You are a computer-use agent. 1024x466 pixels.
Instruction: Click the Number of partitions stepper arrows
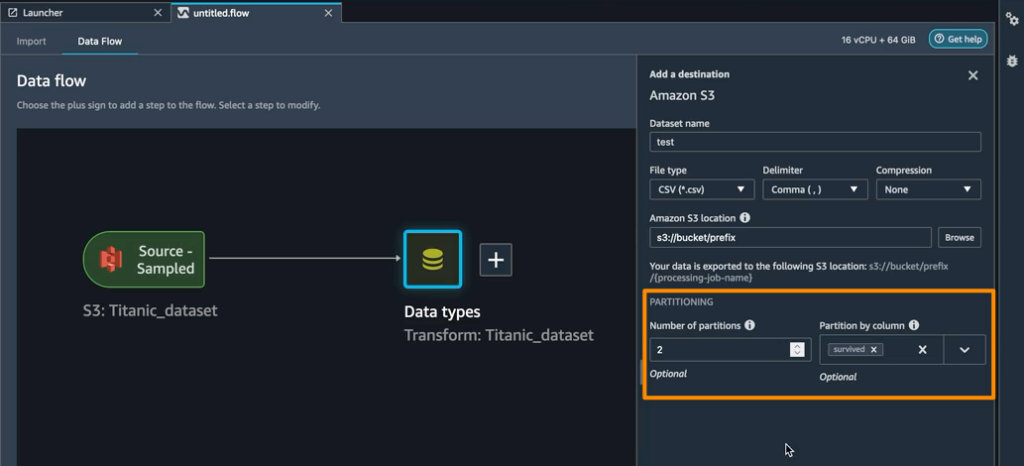pyautogui.click(x=797, y=350)
